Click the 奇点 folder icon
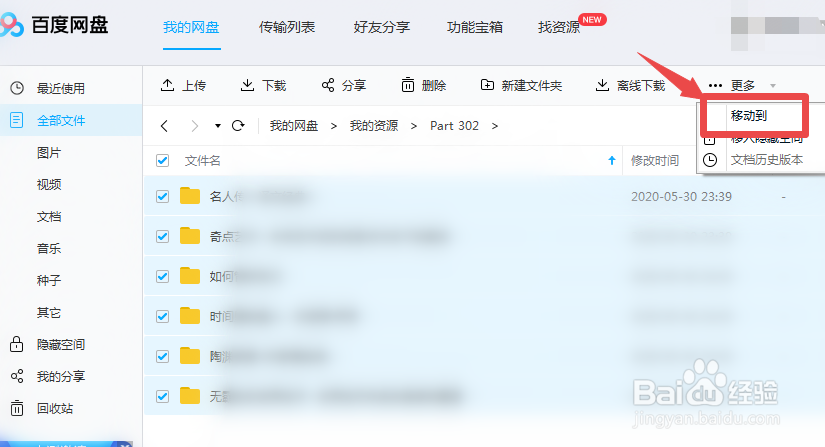Viewport: 825px width, 447px height. coord(190,236)
